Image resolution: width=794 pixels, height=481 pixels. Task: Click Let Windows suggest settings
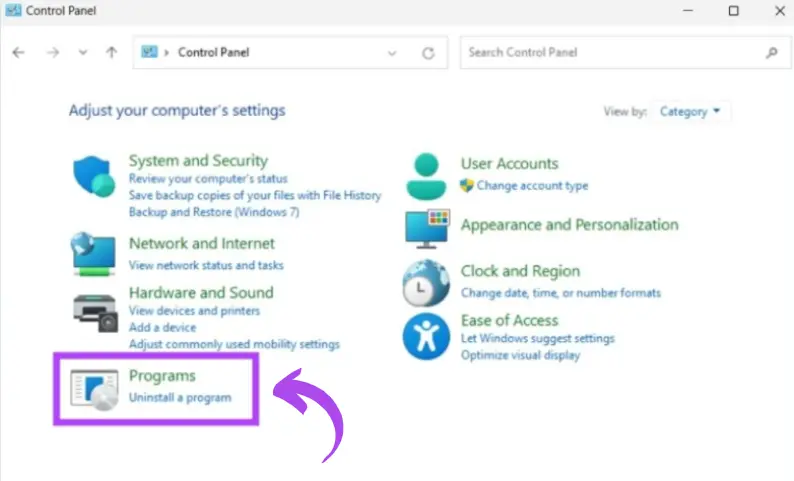click(537, 338)
